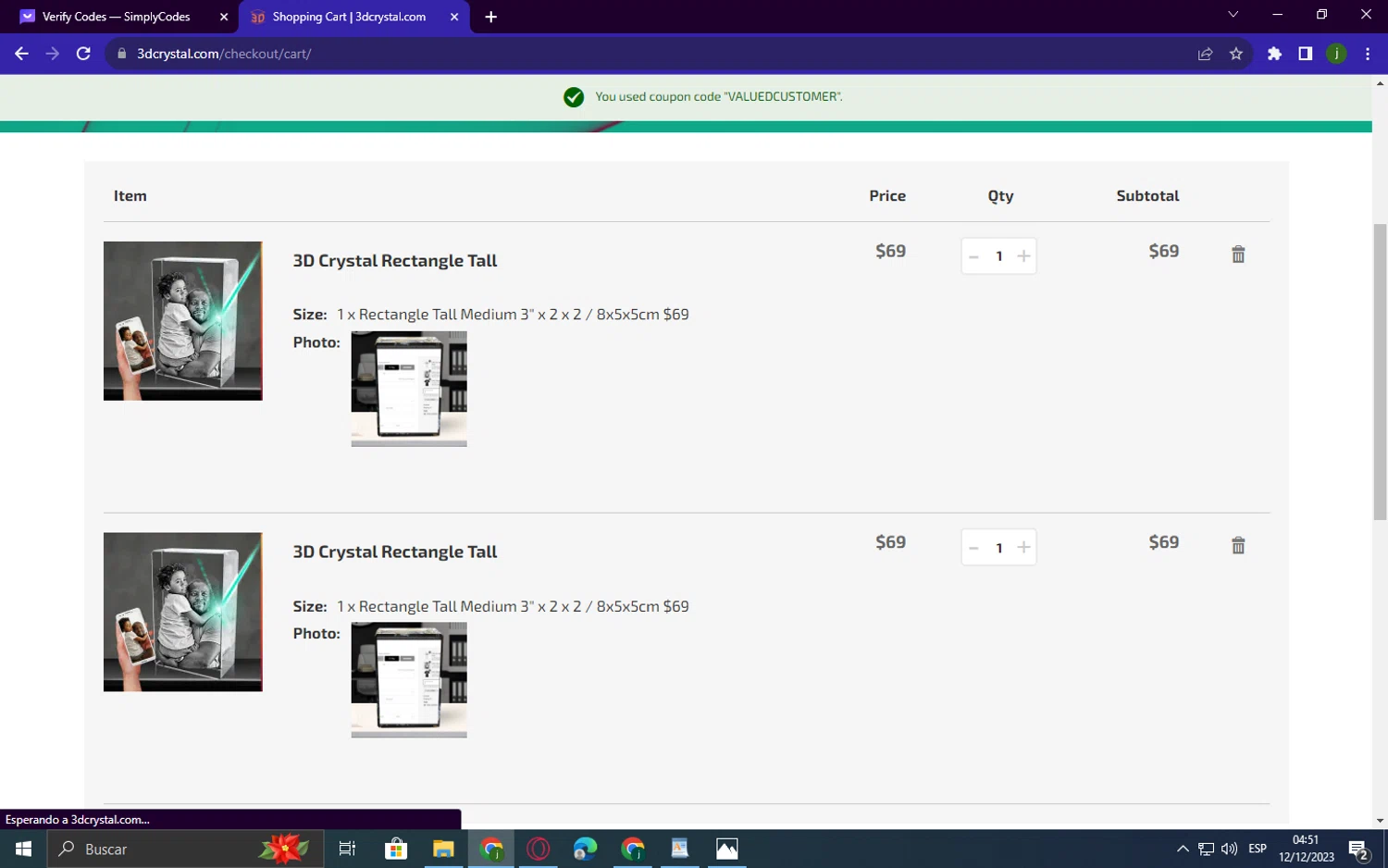Open second 3D Crystal Rectangle Tall product link
This screenshot has height=868, width=1388.
(395, 552)
